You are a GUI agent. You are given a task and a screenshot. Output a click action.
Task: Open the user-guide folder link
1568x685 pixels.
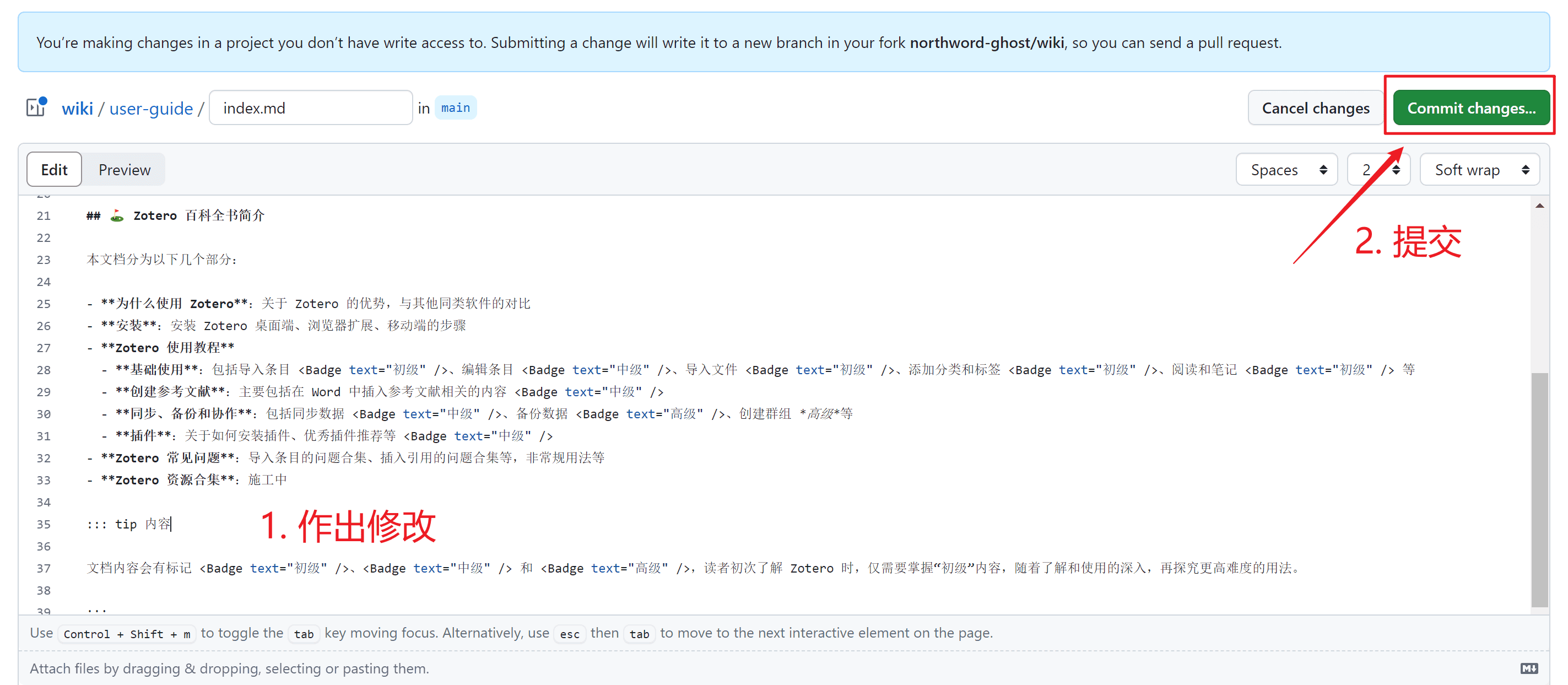click(151, 108)
